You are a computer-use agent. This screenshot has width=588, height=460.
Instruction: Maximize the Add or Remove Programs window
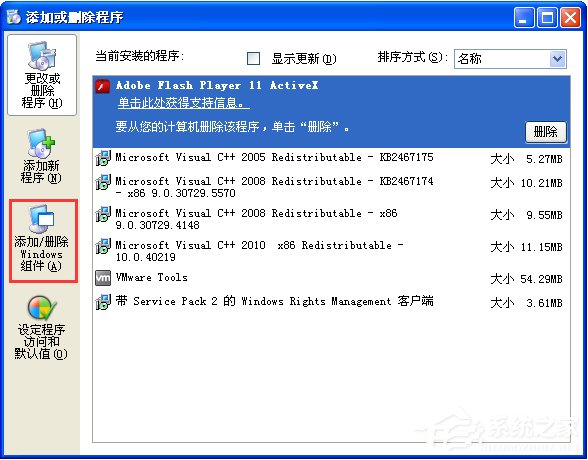(547, 17)
